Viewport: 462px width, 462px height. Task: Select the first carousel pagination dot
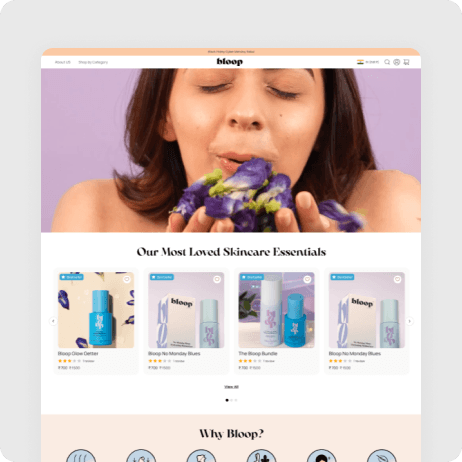coord(227,400)
